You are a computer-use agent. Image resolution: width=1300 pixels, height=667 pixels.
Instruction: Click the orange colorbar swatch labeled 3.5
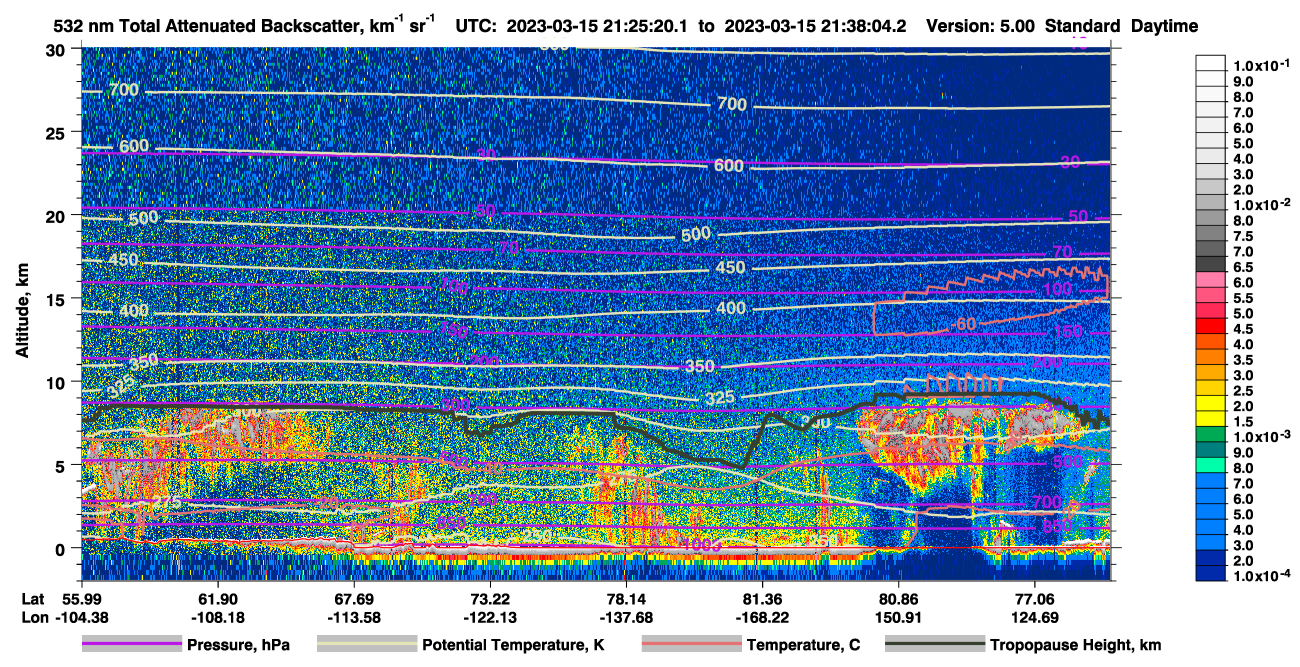coord(1211,356)
